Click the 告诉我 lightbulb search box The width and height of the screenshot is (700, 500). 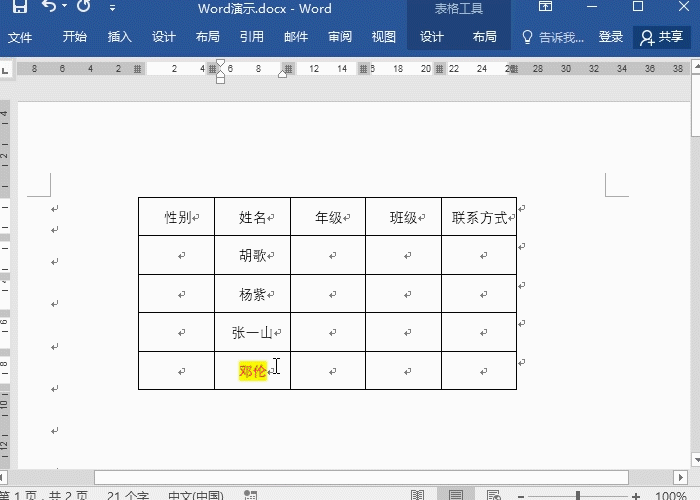click(553, 37)
